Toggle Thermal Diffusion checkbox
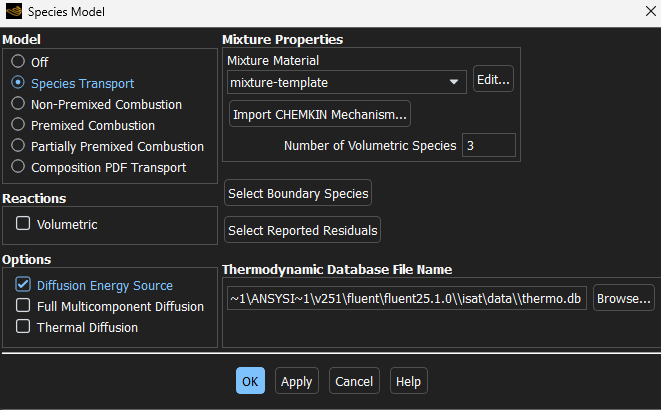661x410 pixels. pyautogui.click(x=23, y=327)
